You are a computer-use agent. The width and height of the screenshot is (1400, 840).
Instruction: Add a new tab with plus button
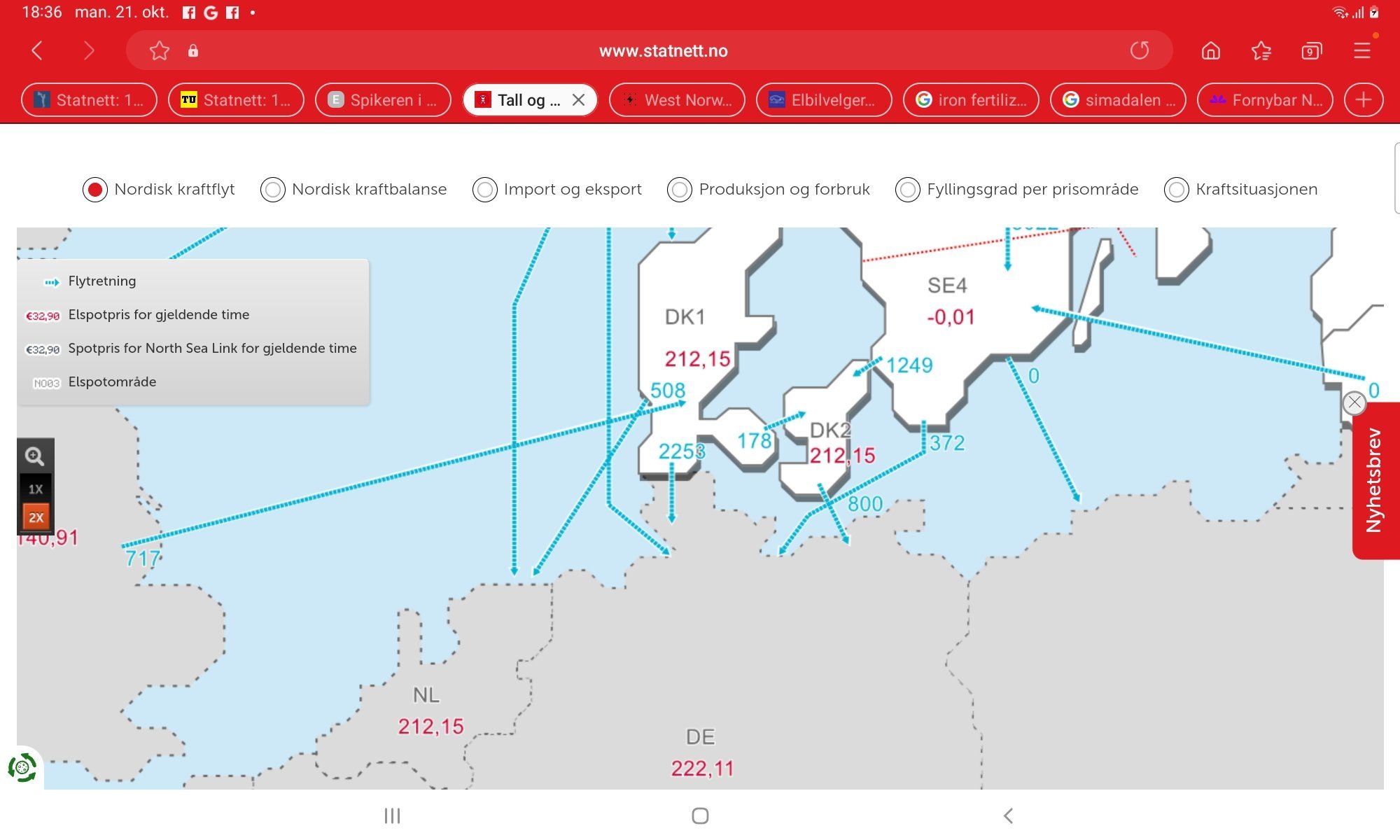tap(1364, 100)
